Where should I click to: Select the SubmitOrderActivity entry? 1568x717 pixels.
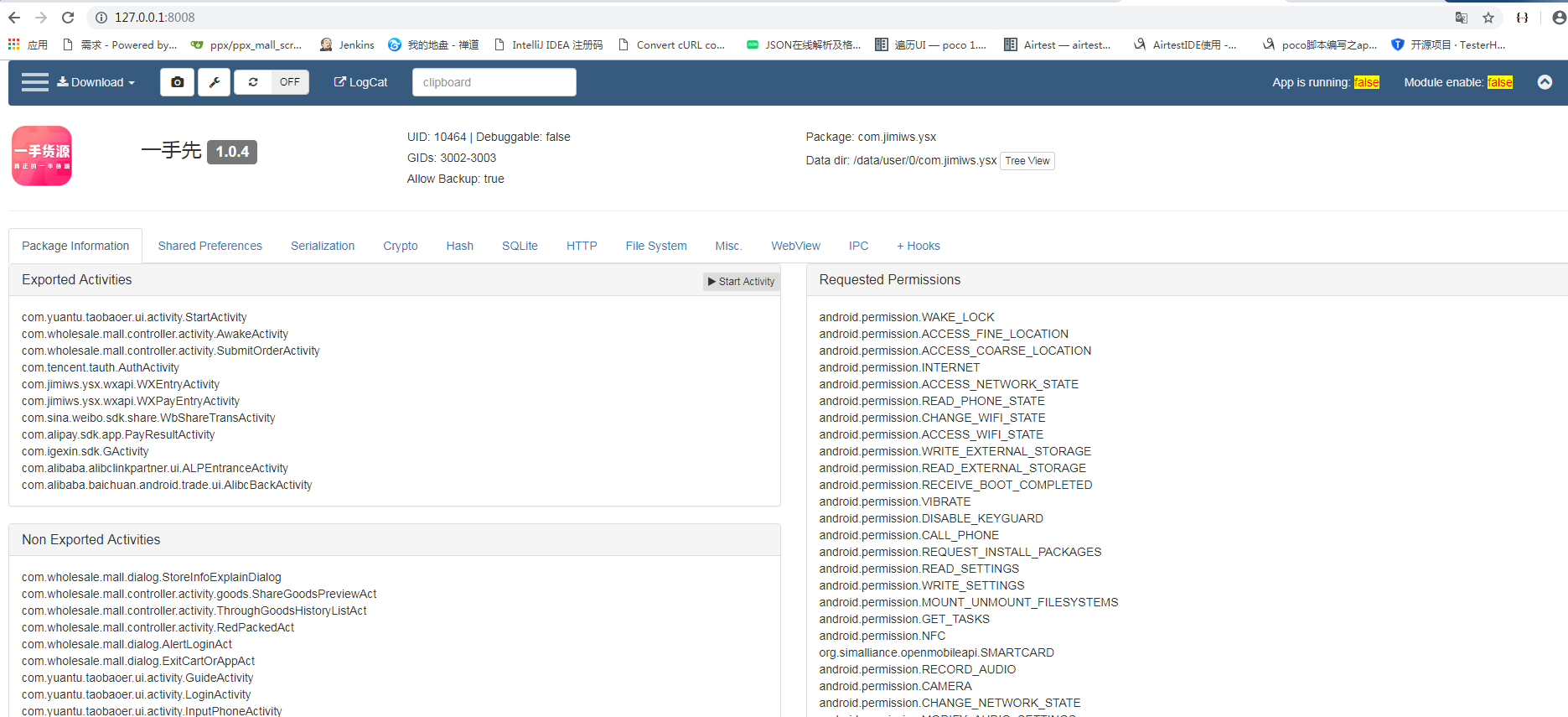pos(171,351)
